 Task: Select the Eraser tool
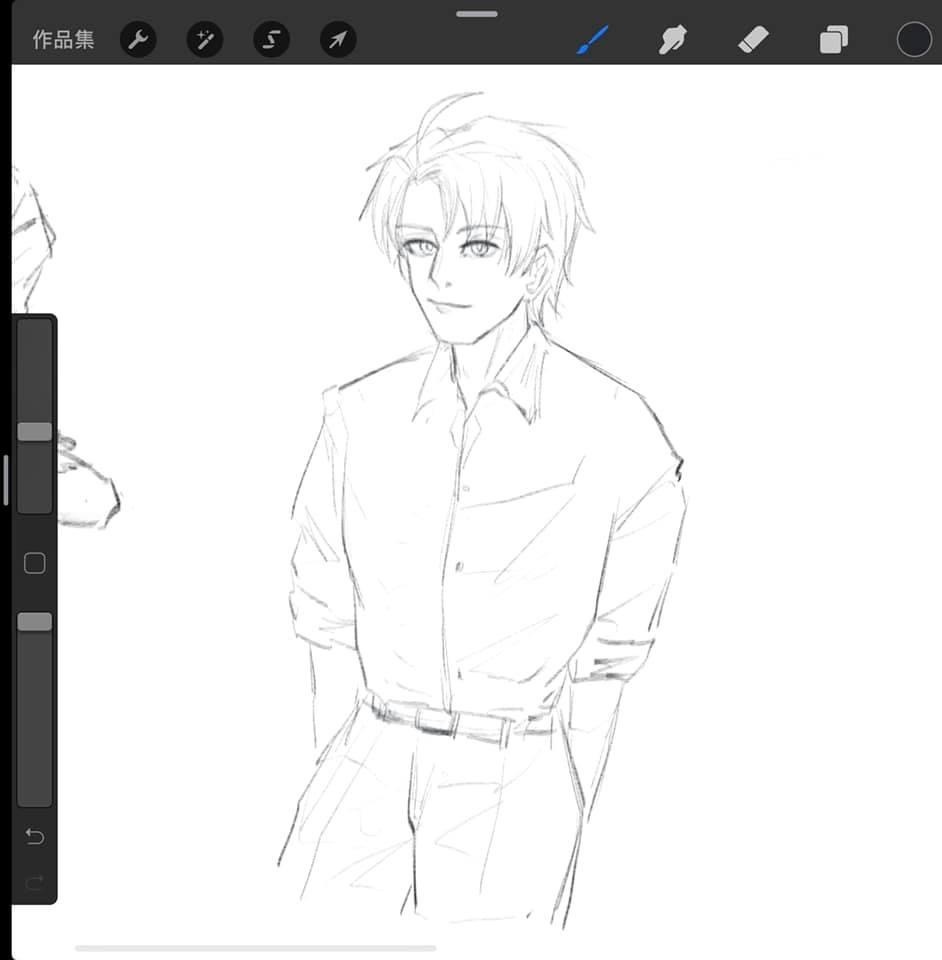[x=753, y=40]
